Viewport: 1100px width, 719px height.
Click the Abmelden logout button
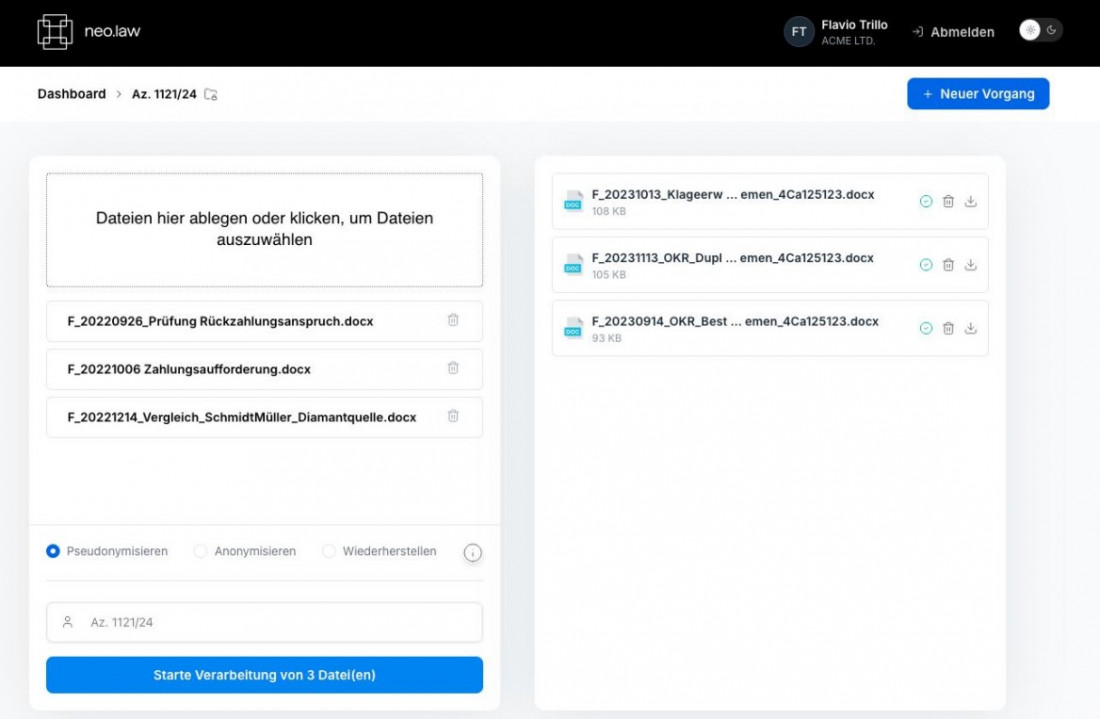[953, 32]
